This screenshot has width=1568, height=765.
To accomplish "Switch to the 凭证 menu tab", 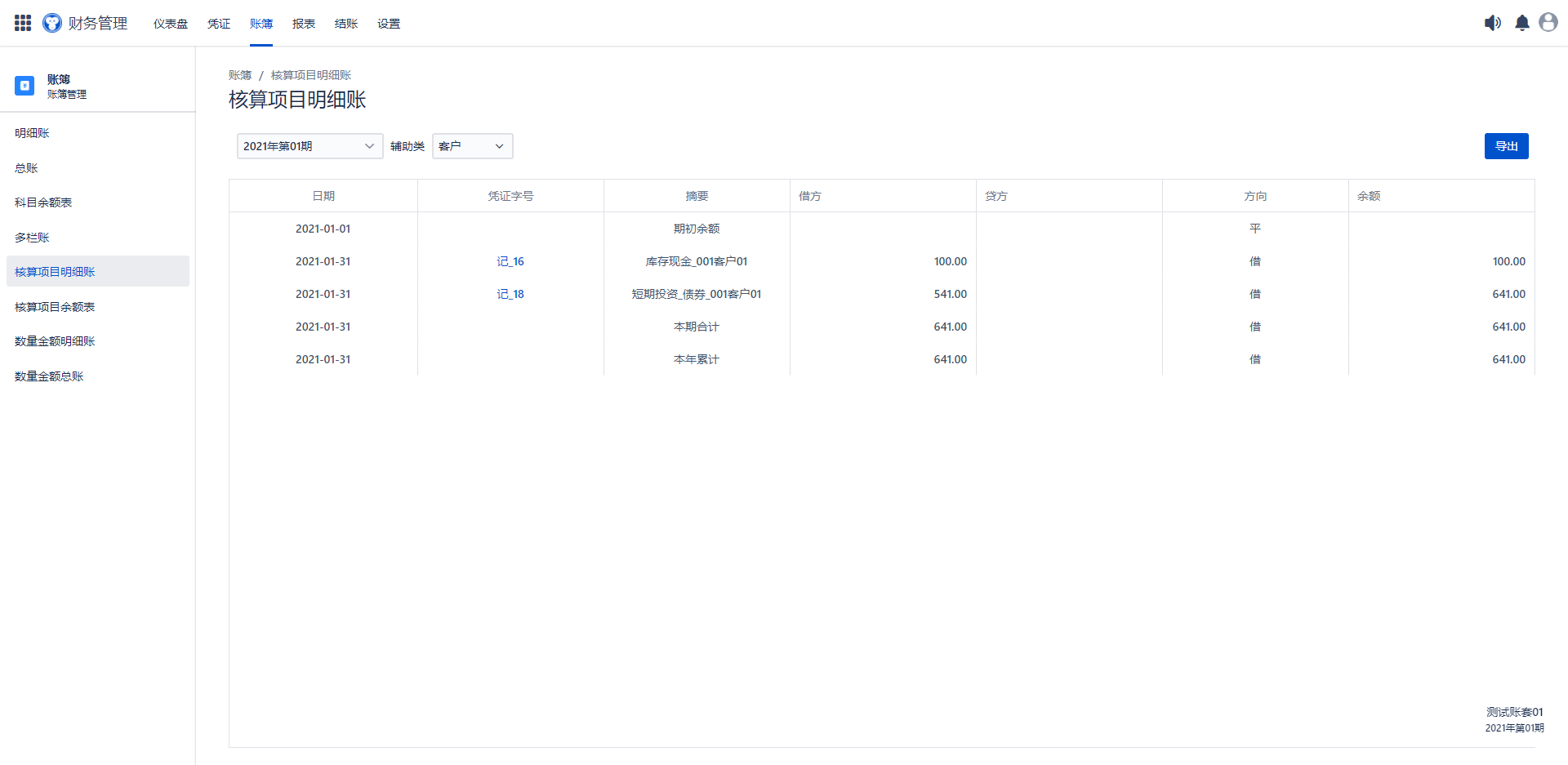I will pyautogui.click(x=219, y=24).
